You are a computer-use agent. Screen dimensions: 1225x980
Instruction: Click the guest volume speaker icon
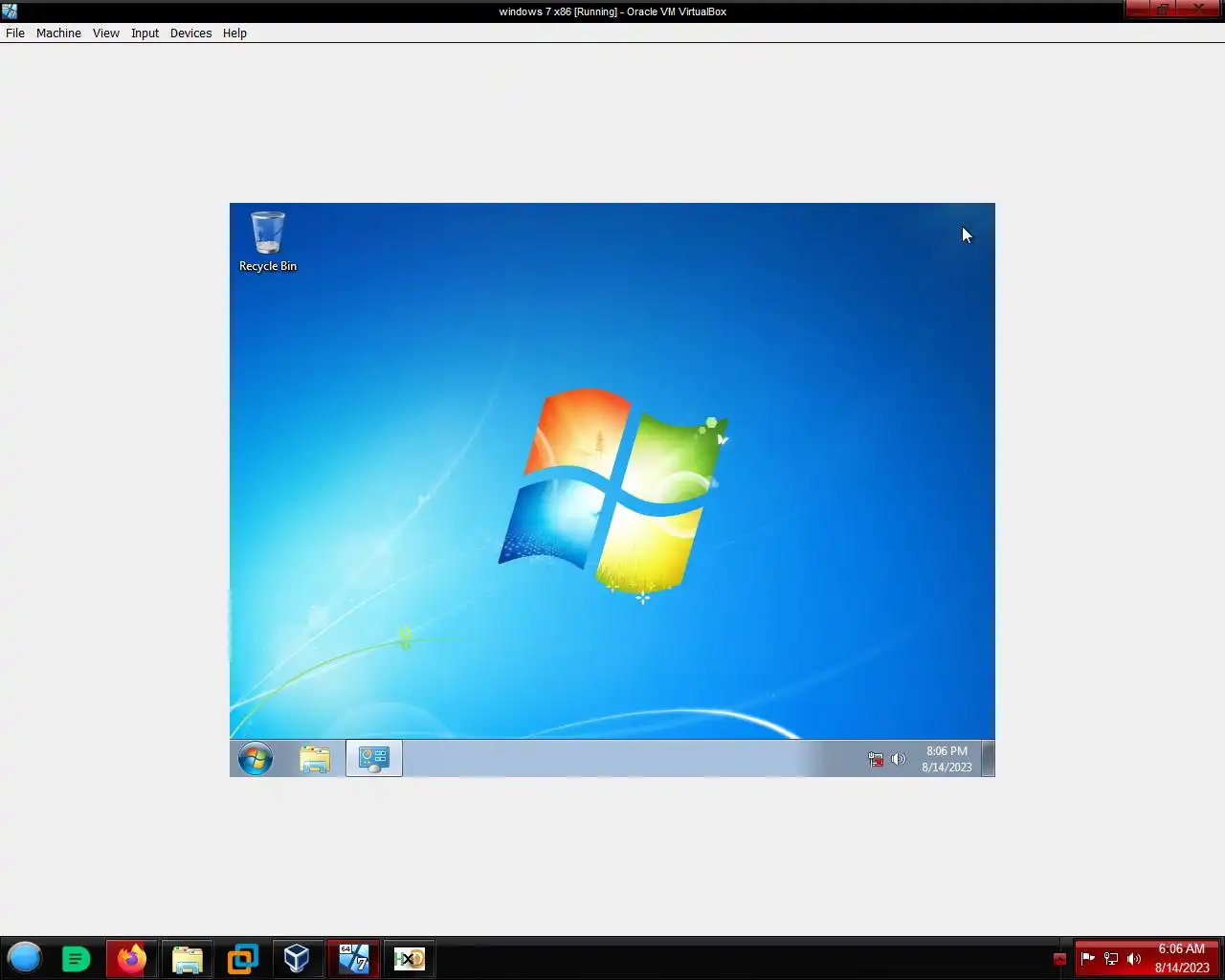tap(898, 759)
